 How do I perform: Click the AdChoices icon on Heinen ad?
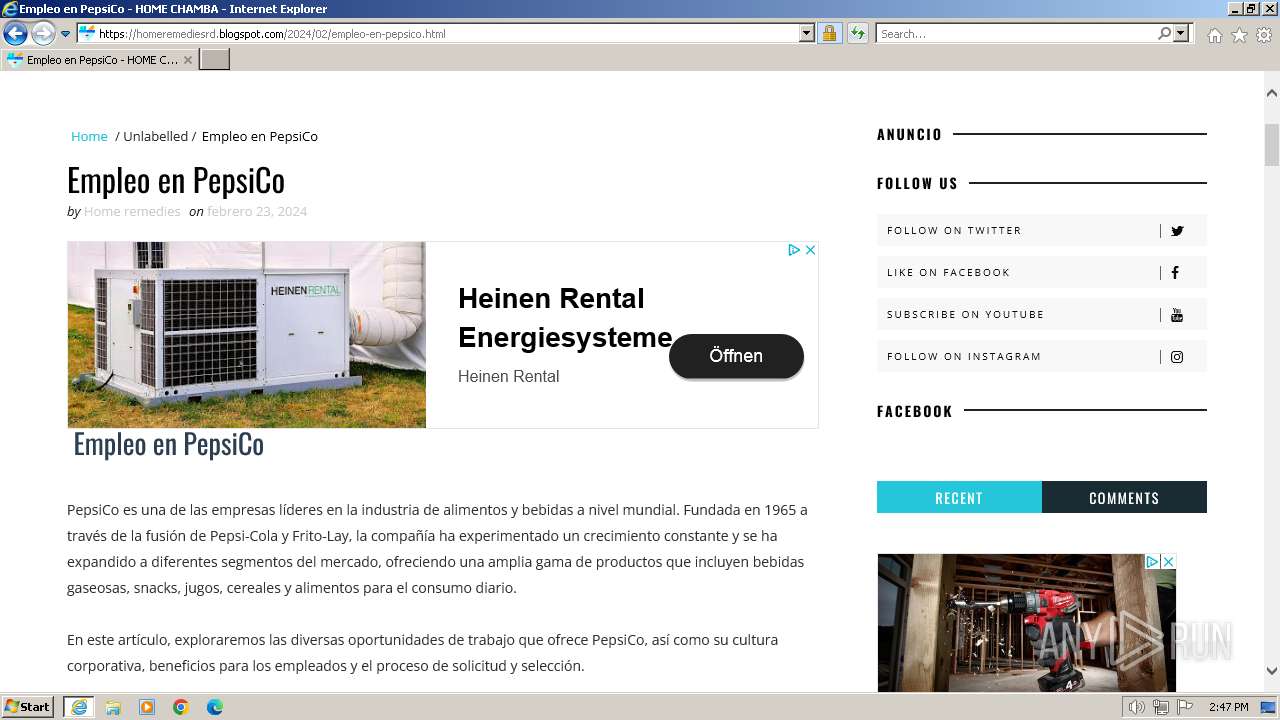point(794,250)
